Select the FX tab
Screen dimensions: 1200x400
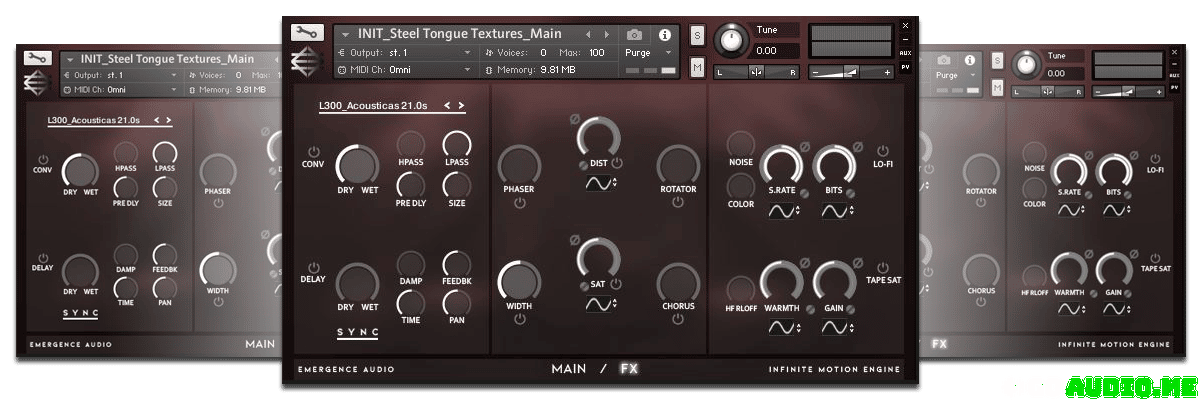pos(629,368)
